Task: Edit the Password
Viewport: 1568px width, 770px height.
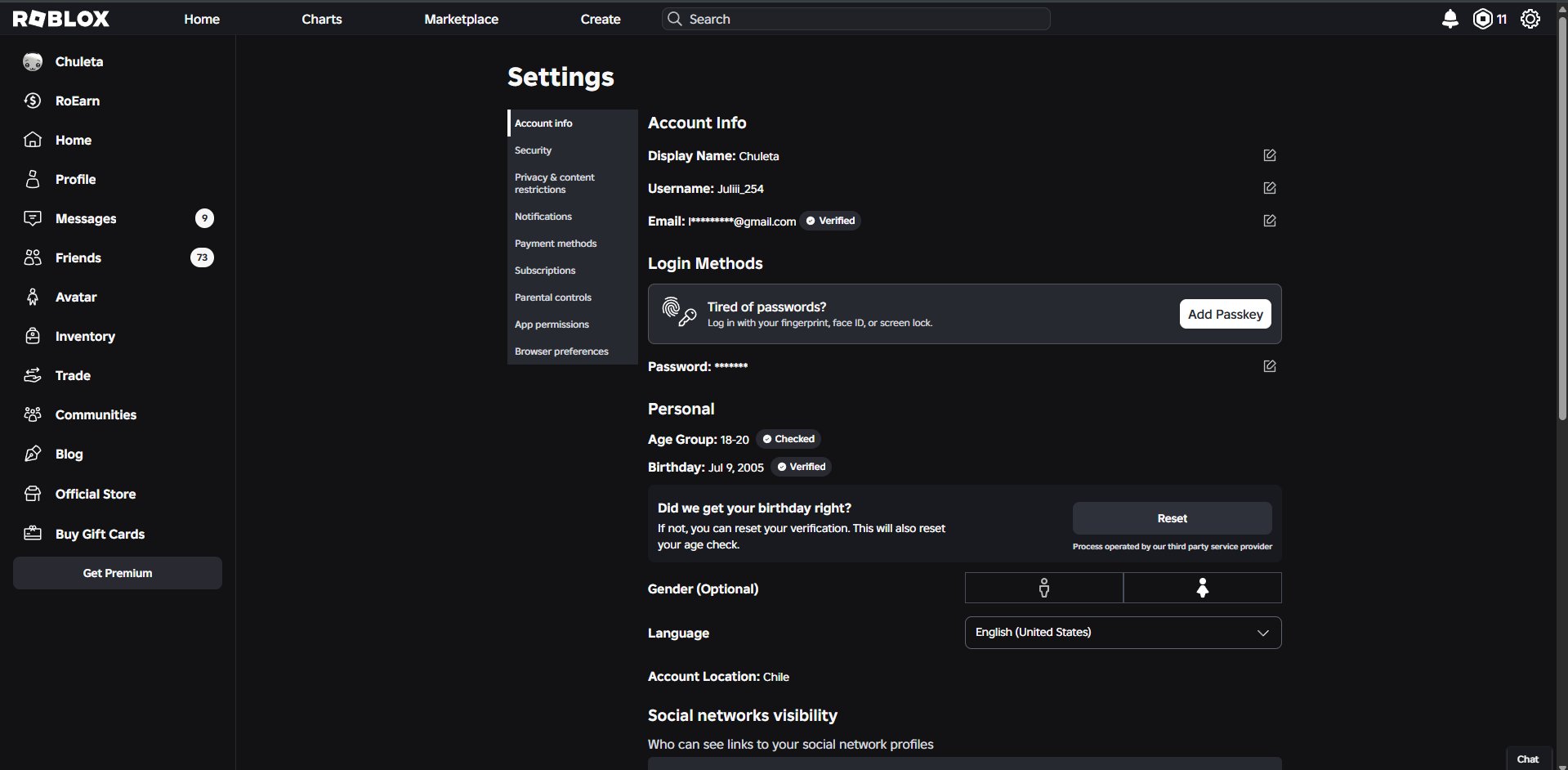Action: [1269, 366]
